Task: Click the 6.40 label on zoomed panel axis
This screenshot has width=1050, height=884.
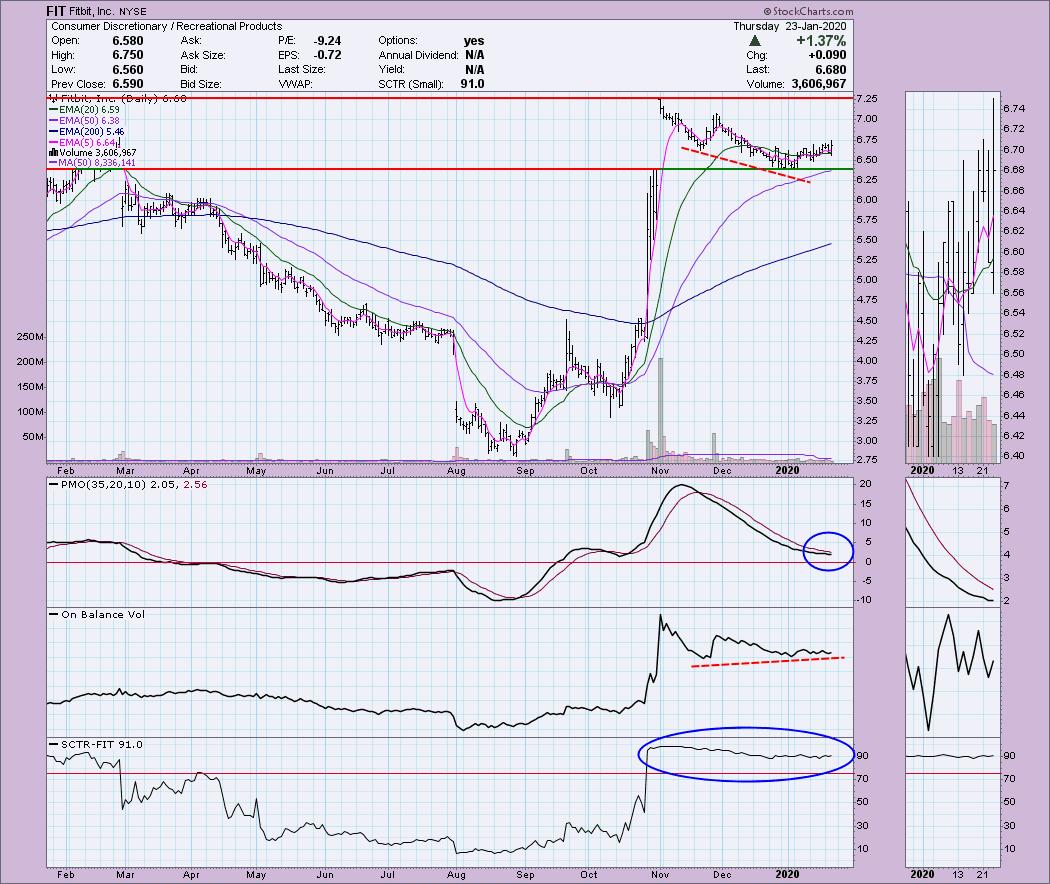Action: 1014,455
